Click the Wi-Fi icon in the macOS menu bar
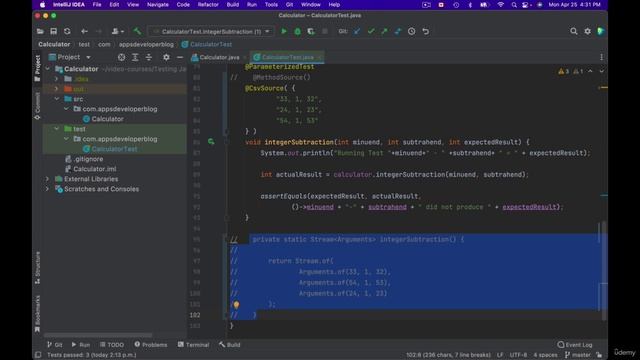Screen dimensions: 640x360 click(500, 5)
